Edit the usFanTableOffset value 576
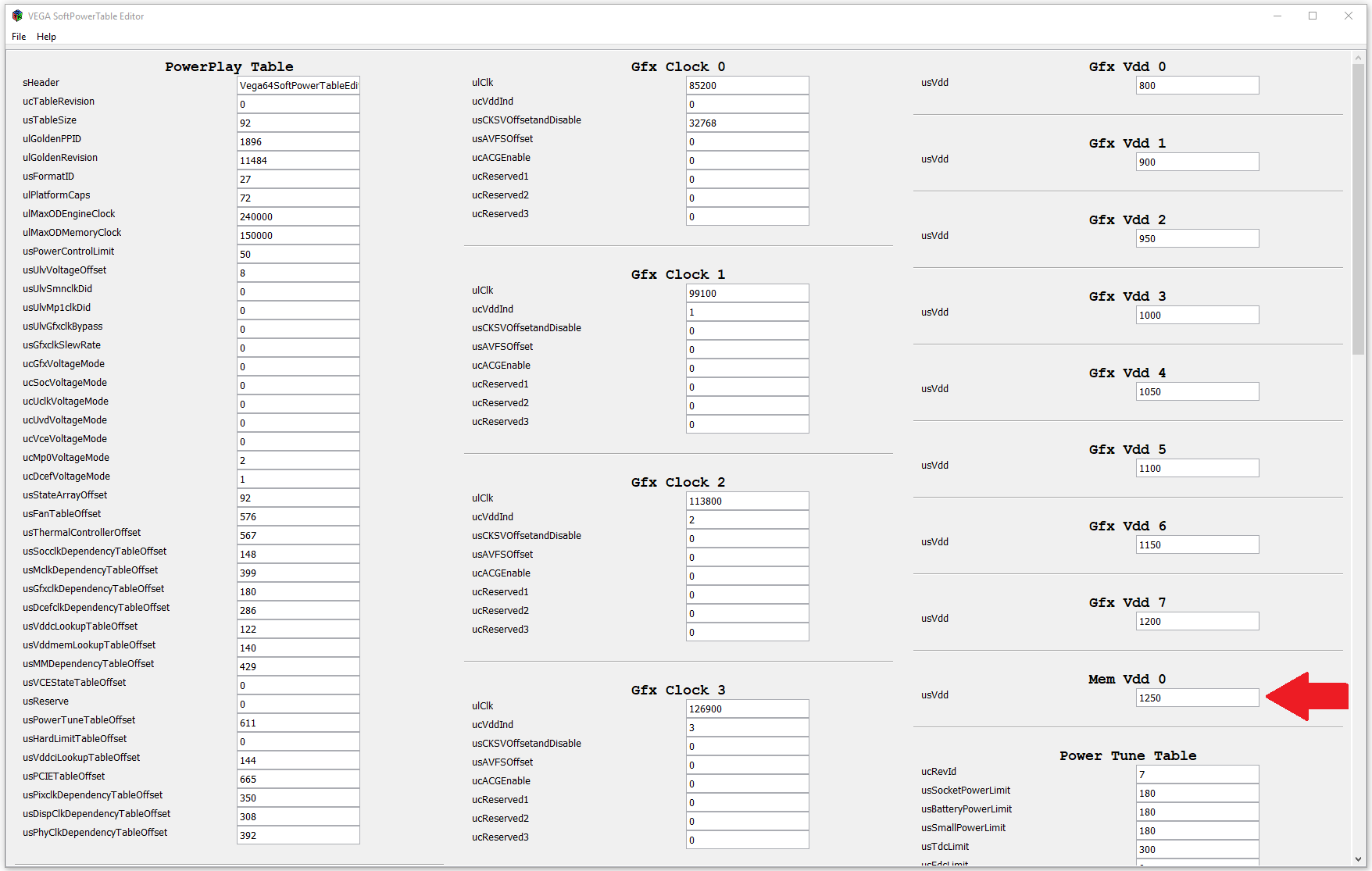This screenshot has height=871, width=1372. click(298, 516)
